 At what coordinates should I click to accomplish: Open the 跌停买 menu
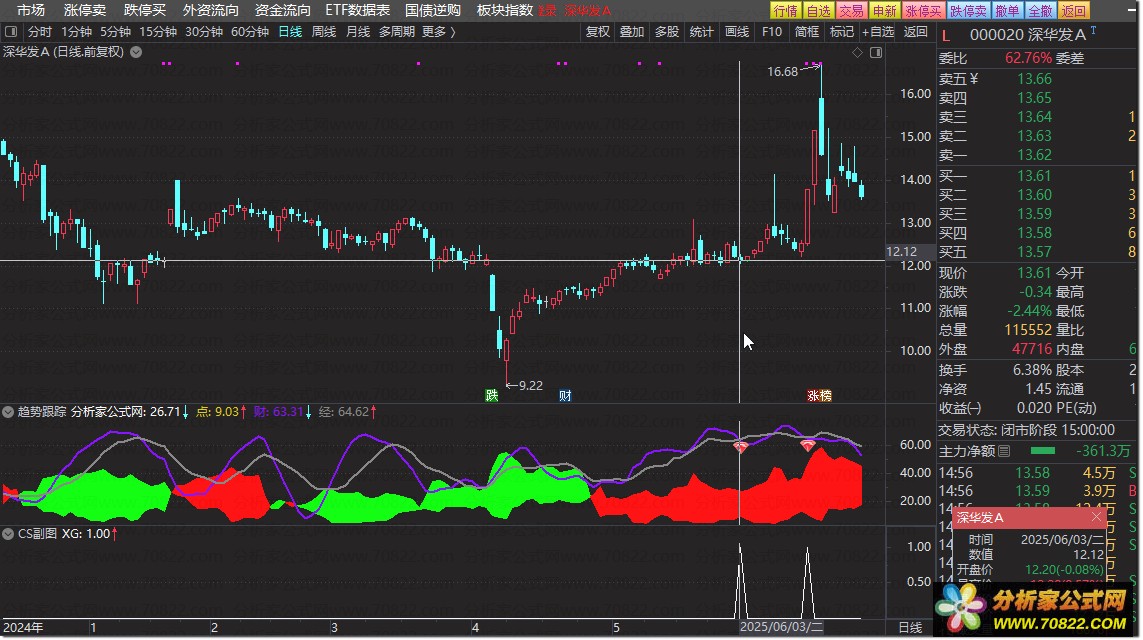point(144,10)
